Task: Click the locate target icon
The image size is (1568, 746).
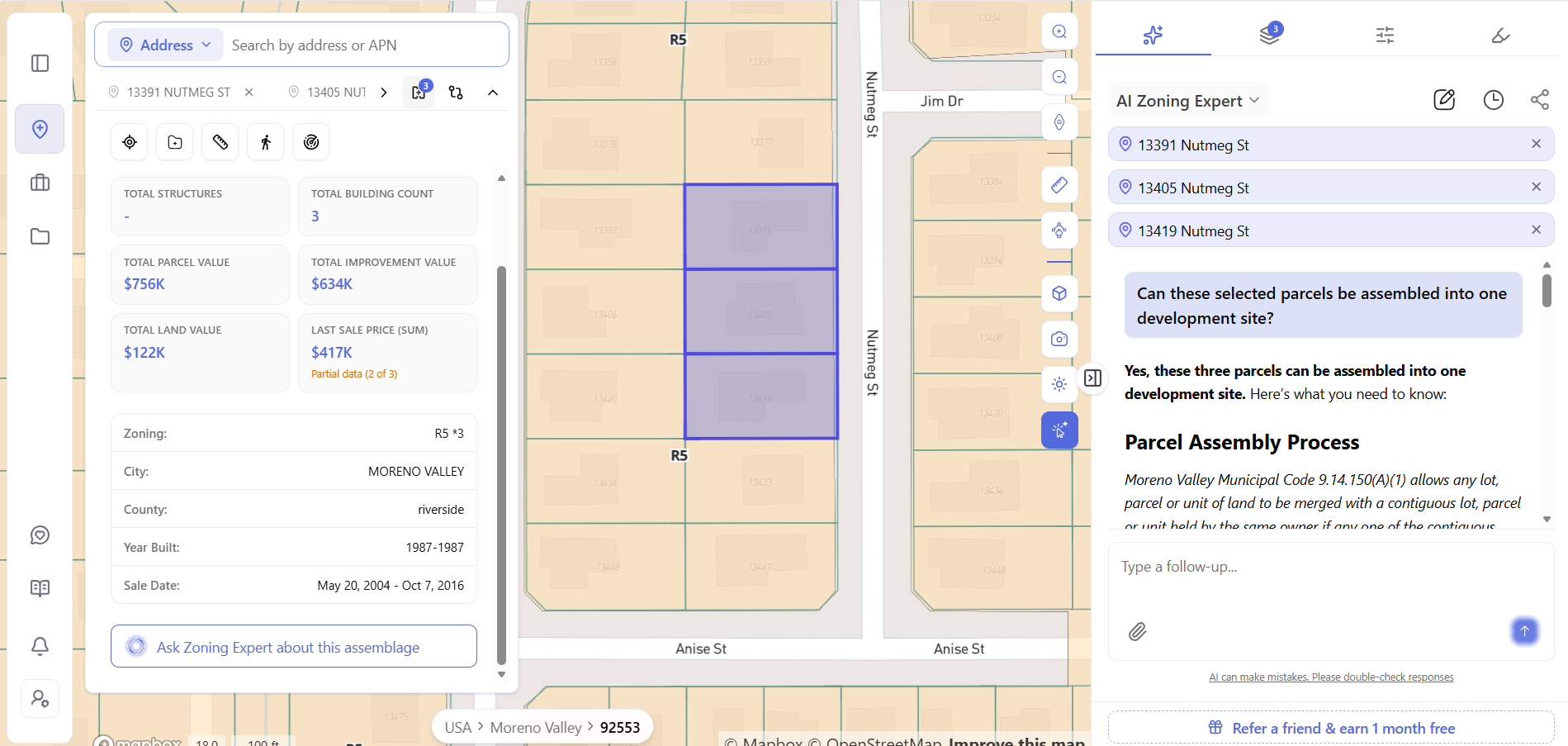Action: pos(130,142)
